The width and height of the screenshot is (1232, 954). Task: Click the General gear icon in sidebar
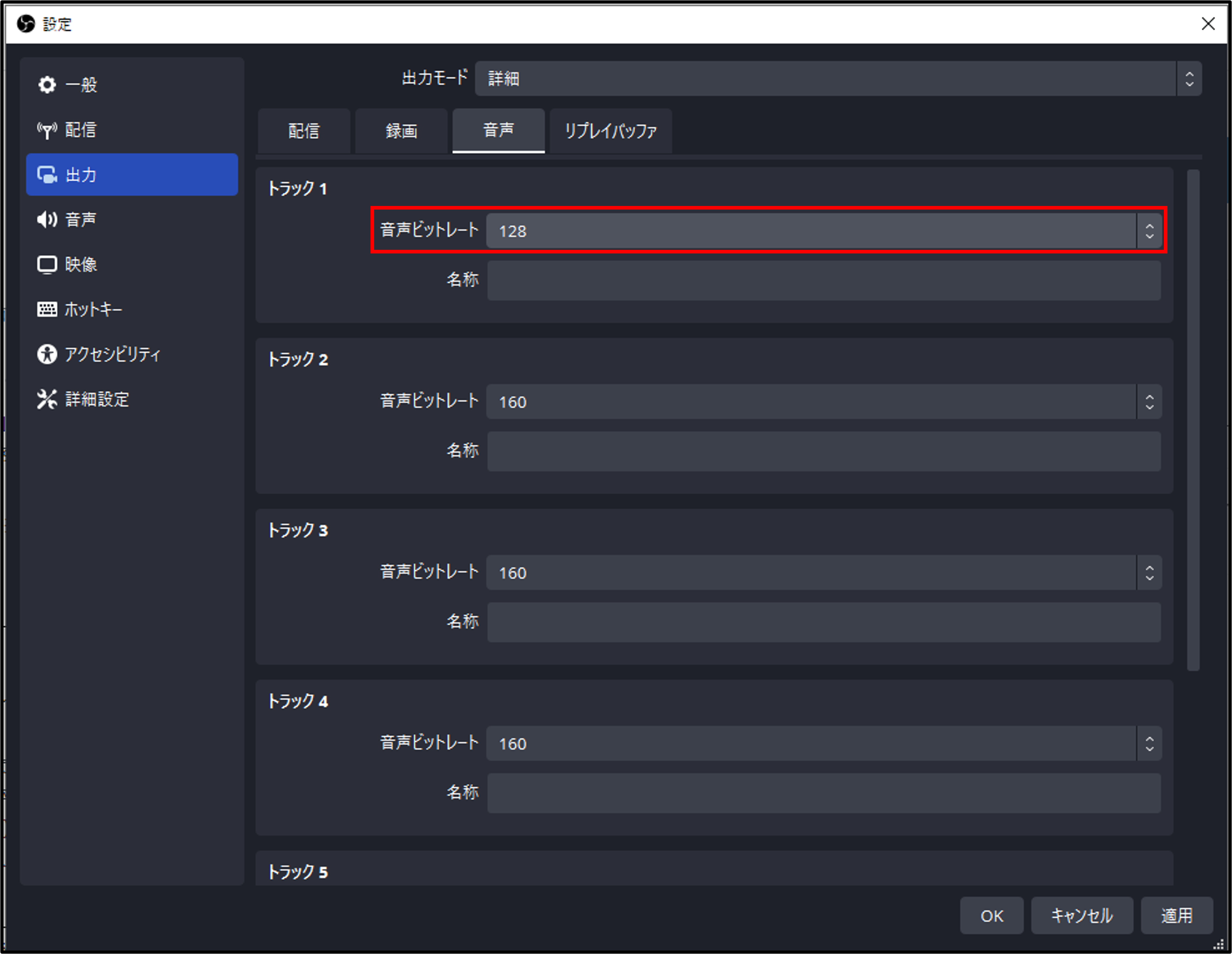[x=47, y=84]
